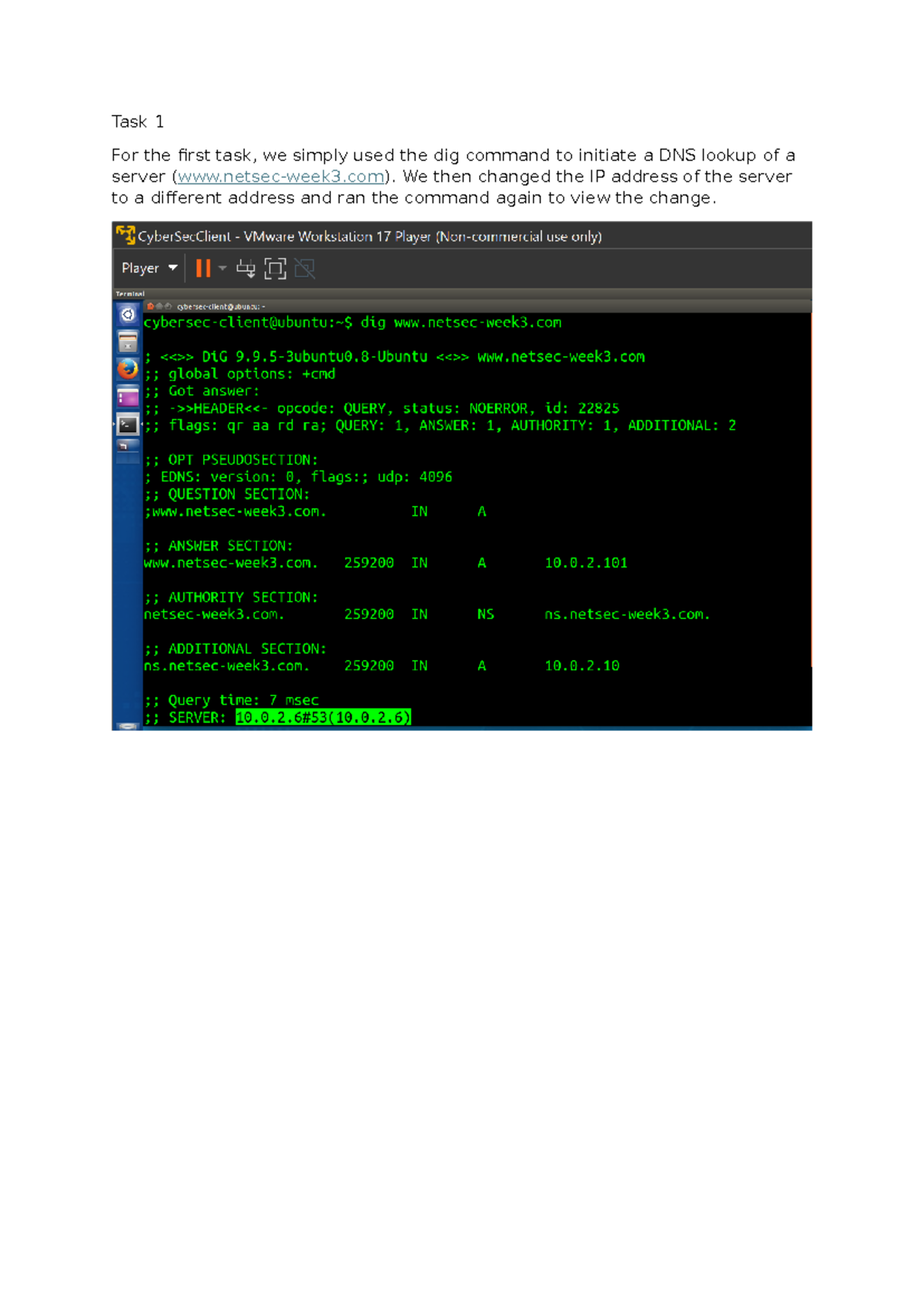Image resolution: width=924 pixels, height=1306 pixels.
Task: Open the Player menu dropdown
Action: coord(149,268)
